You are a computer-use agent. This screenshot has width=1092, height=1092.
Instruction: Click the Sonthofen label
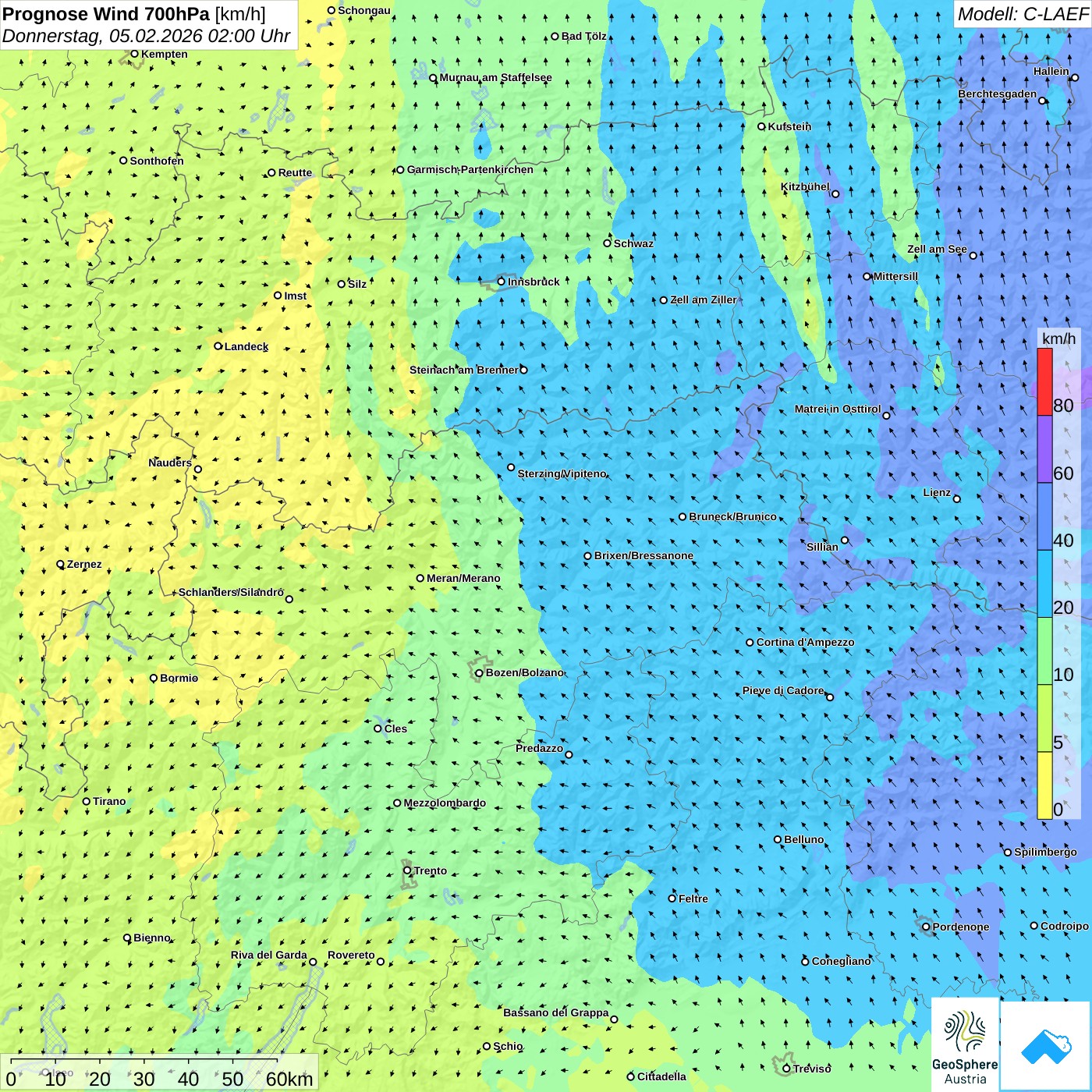point(157,161)
